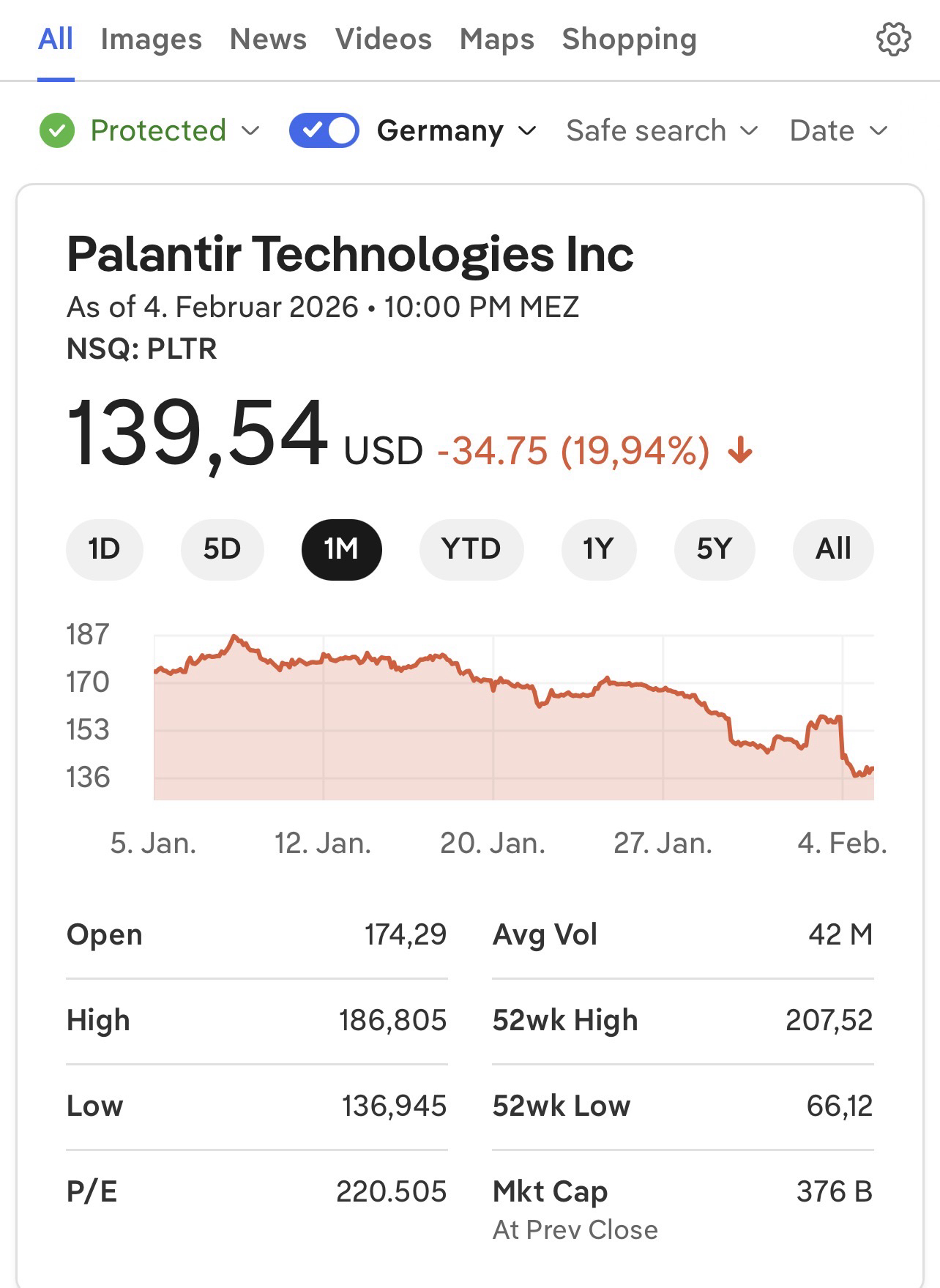Open the Videos tab

[384, 40]
